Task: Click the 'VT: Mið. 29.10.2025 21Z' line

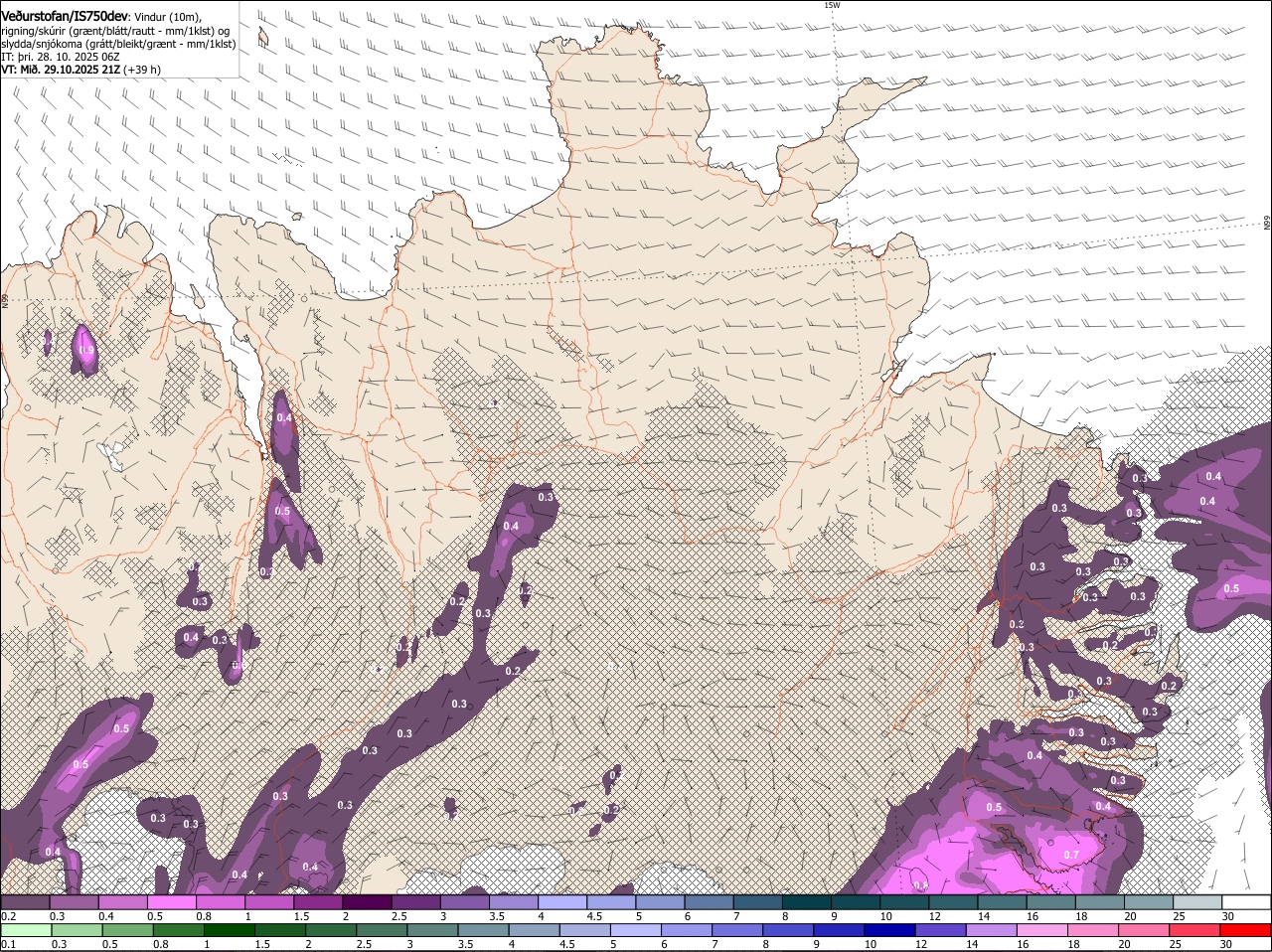Action: (x=80, y=70)
